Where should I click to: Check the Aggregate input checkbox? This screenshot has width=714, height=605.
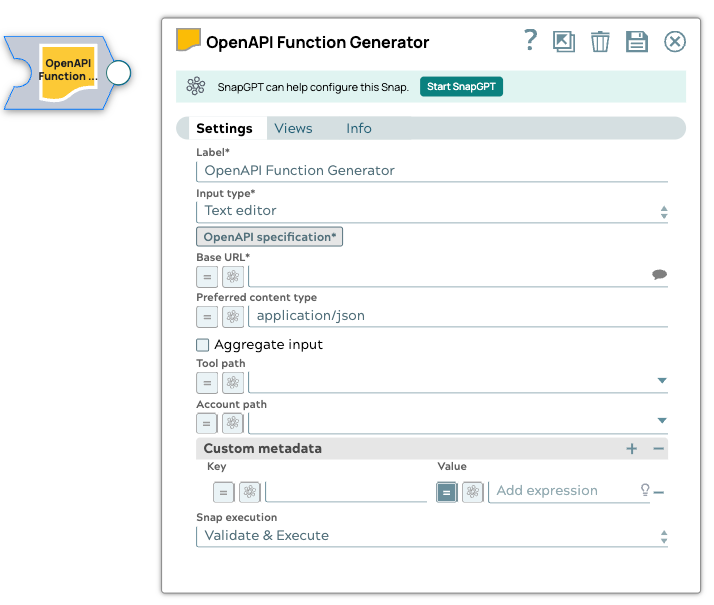coord(203,345)
